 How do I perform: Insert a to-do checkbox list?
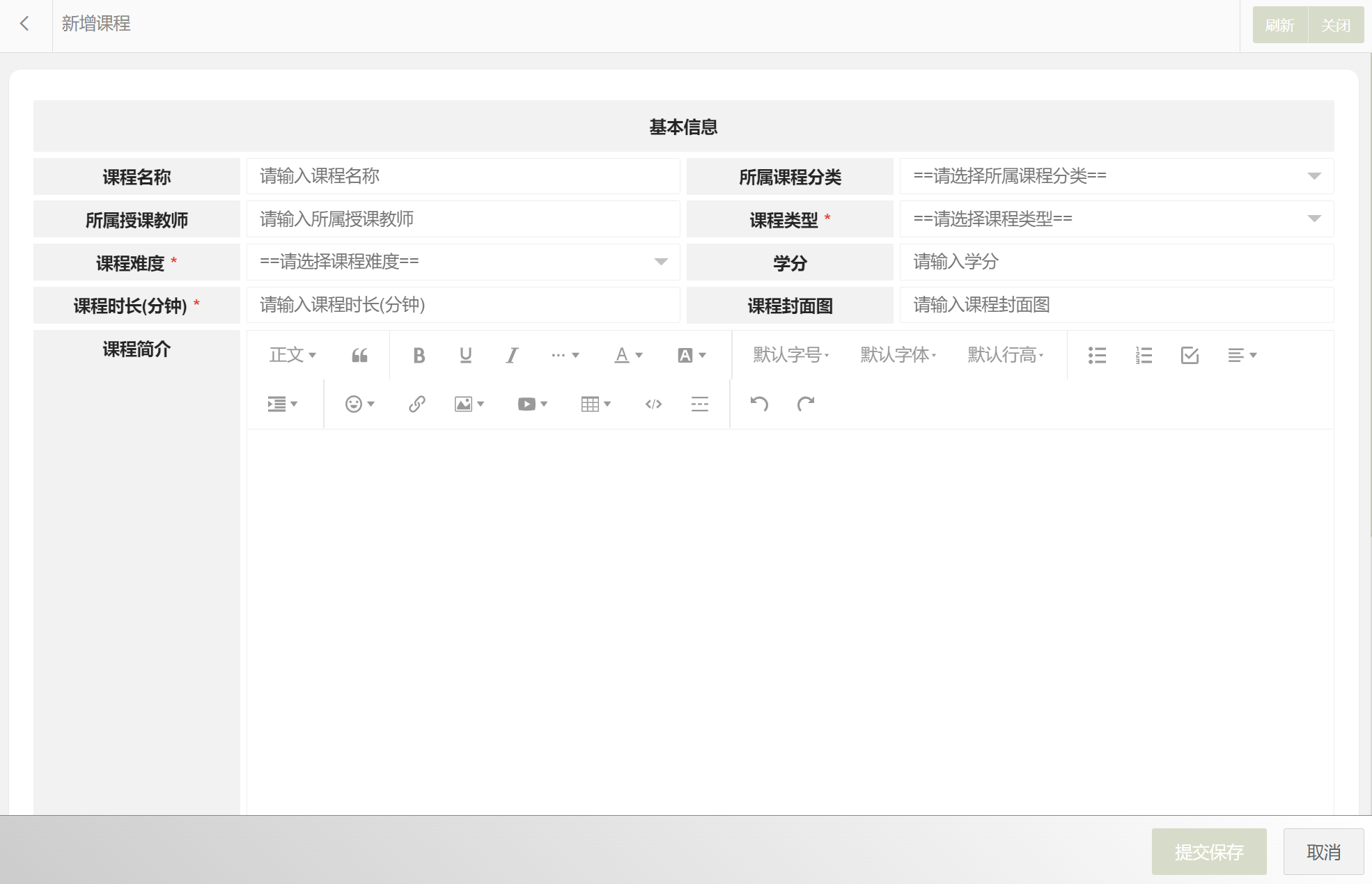1190,356
